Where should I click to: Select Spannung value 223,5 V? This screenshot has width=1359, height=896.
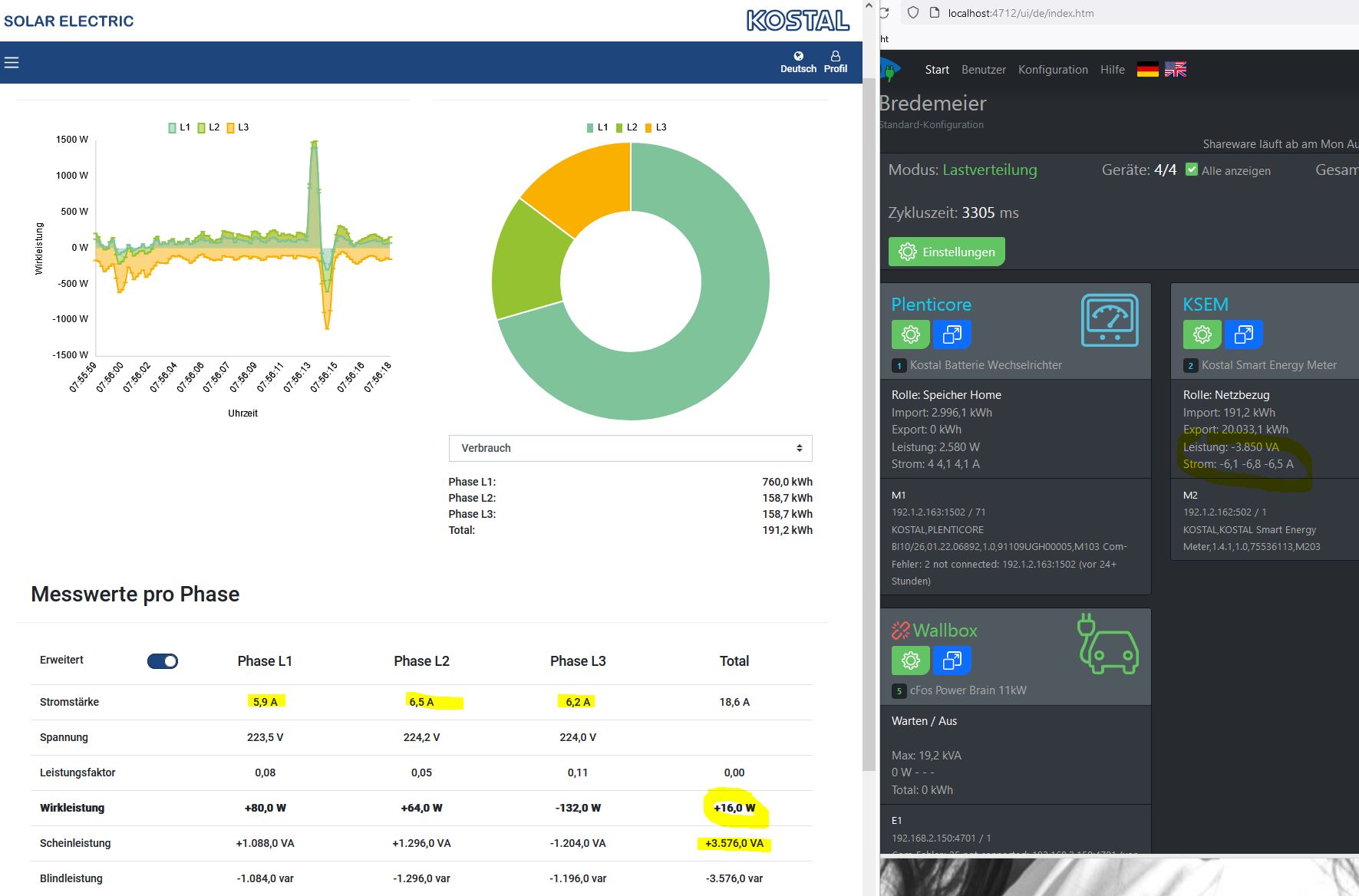click(x=266, y=737)
